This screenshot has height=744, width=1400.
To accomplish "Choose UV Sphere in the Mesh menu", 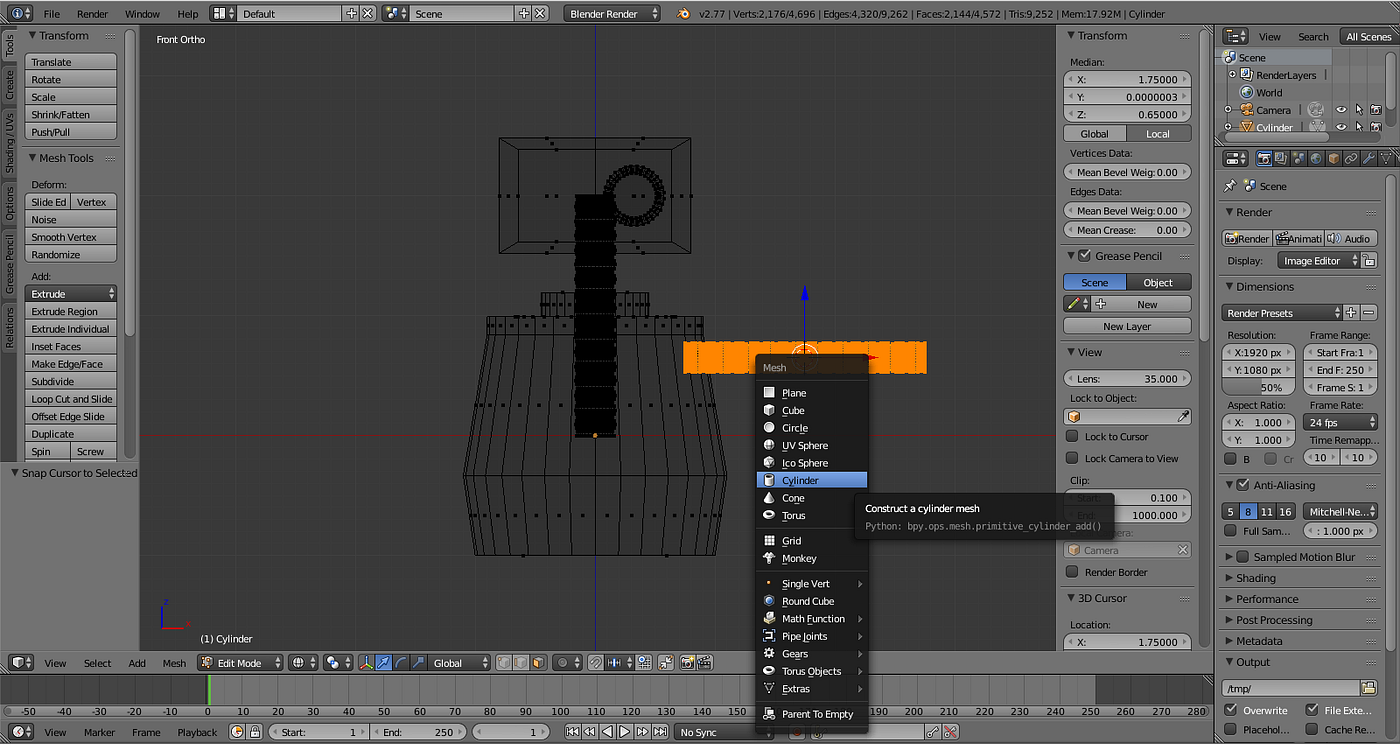I will (811, 445).
